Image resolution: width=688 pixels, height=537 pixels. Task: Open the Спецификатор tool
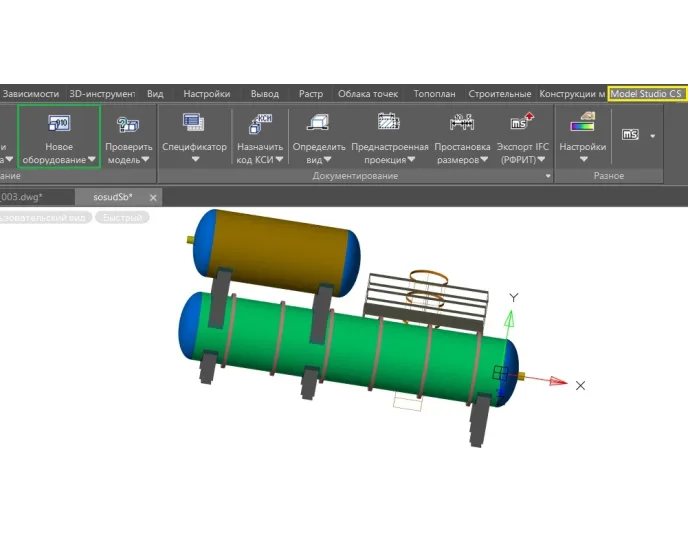194,122
